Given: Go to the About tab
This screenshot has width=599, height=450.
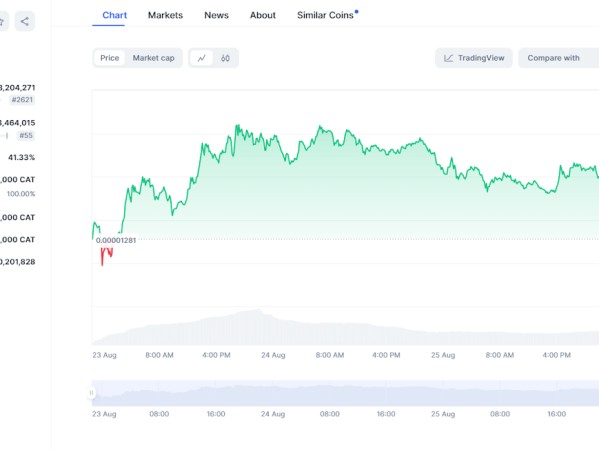Looking at the screenshot, I should [x=263, y=15].
